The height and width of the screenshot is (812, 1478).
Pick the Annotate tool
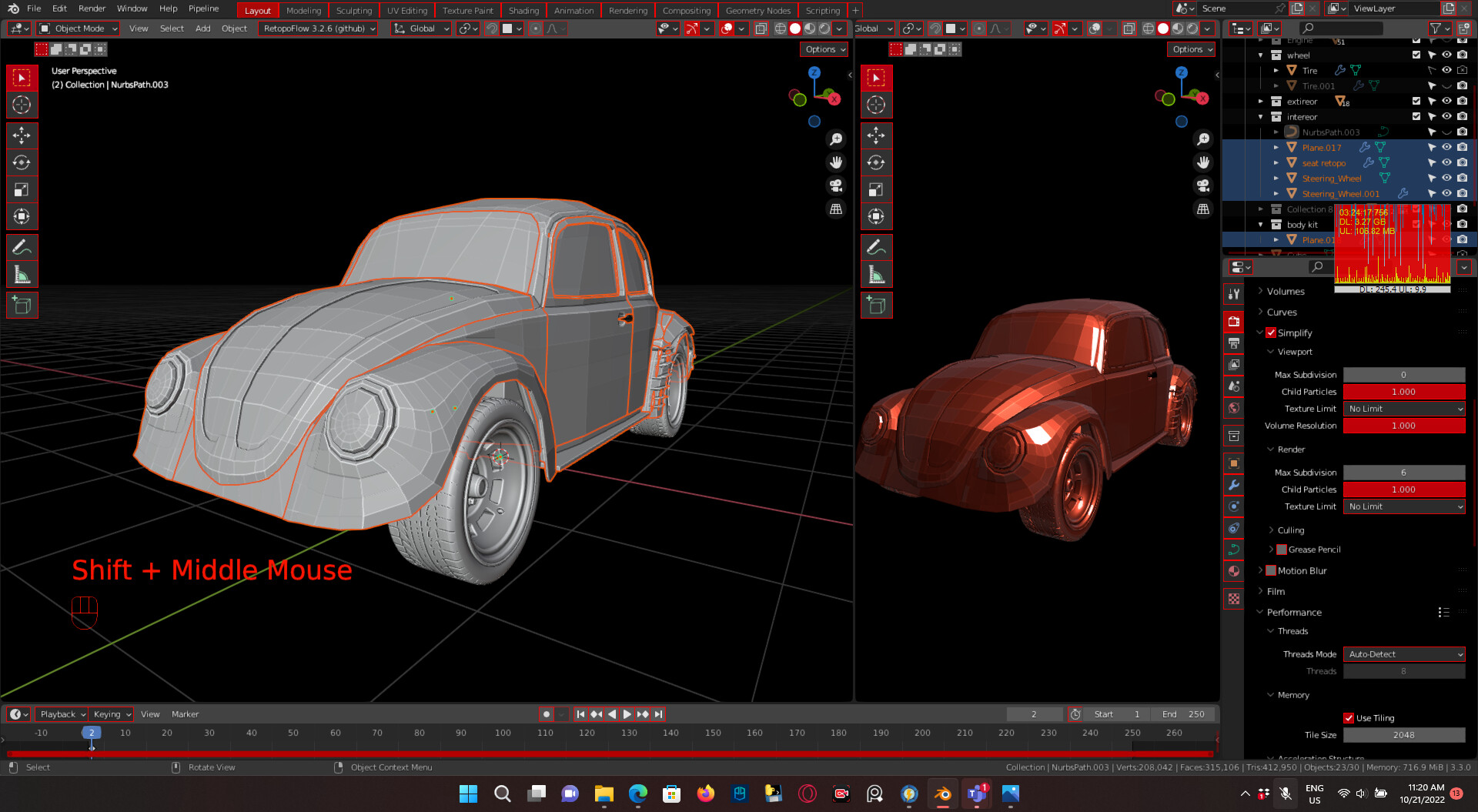point(22,246)
